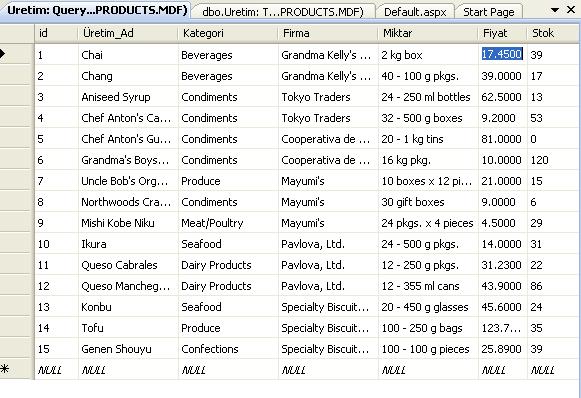Select the Ikura product cell

(128, 244)
